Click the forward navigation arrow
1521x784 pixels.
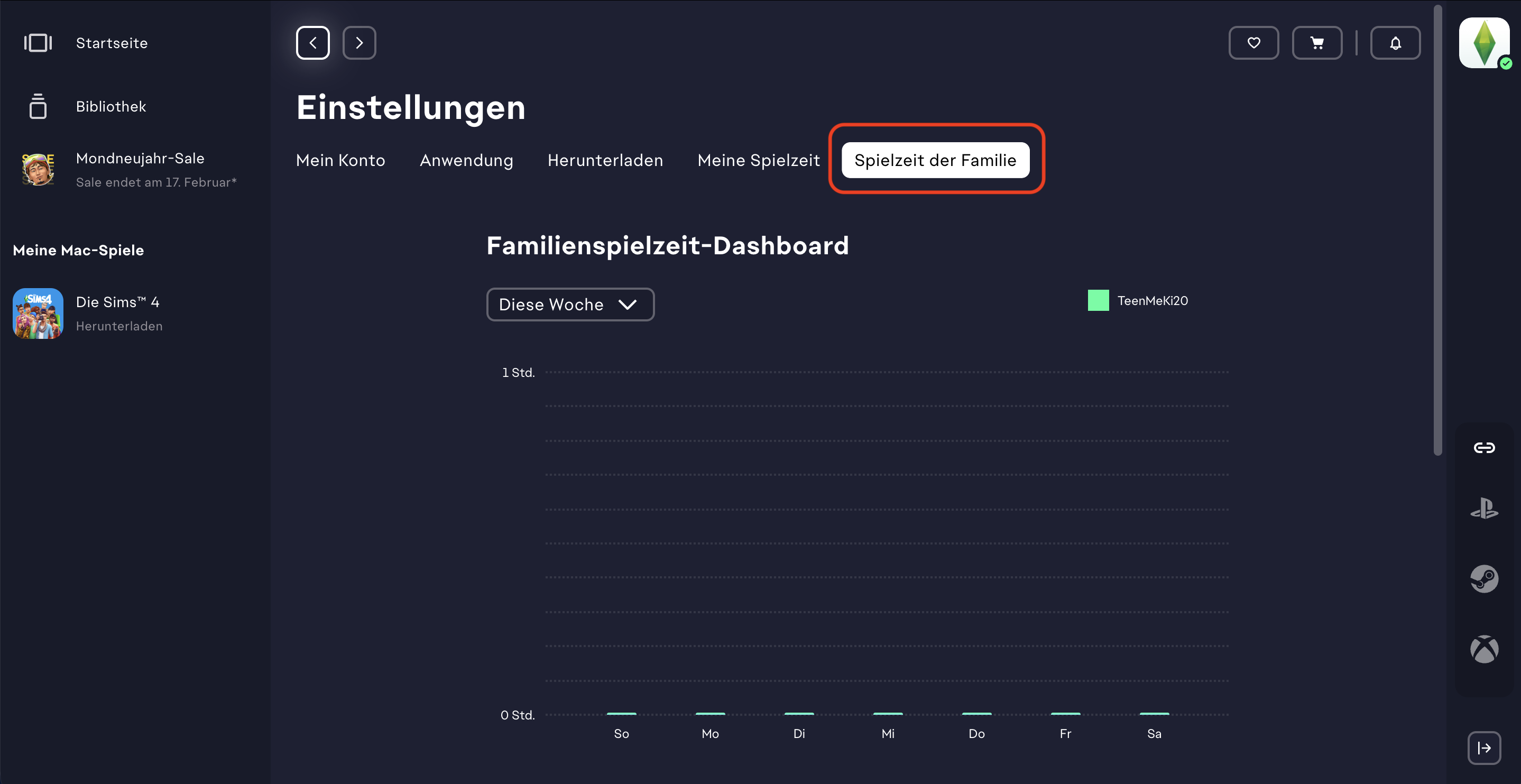tap(359, 42)
